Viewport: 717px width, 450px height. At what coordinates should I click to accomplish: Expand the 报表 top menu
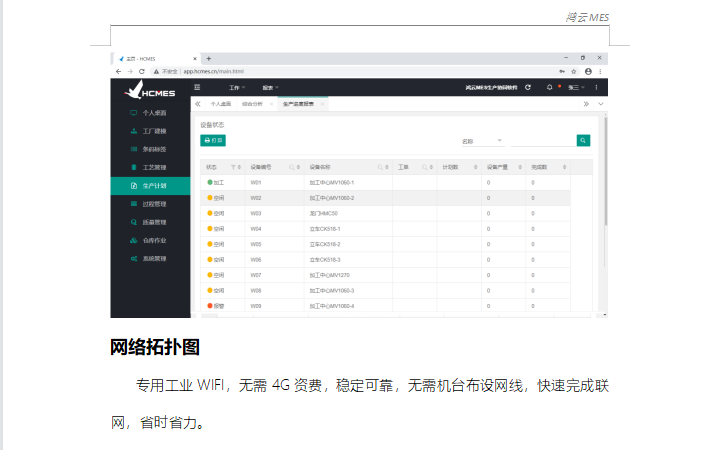point(269,88)
